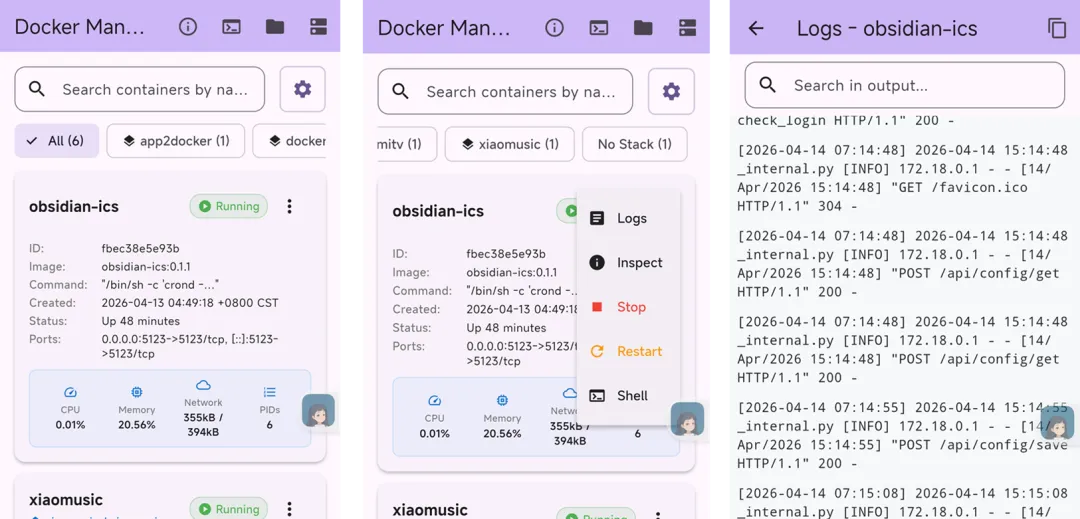This screenshot has width=1080, height=519.
Task: Tap xiaomusic Running badge on All (6) screen
Action: tap(229, 509)
